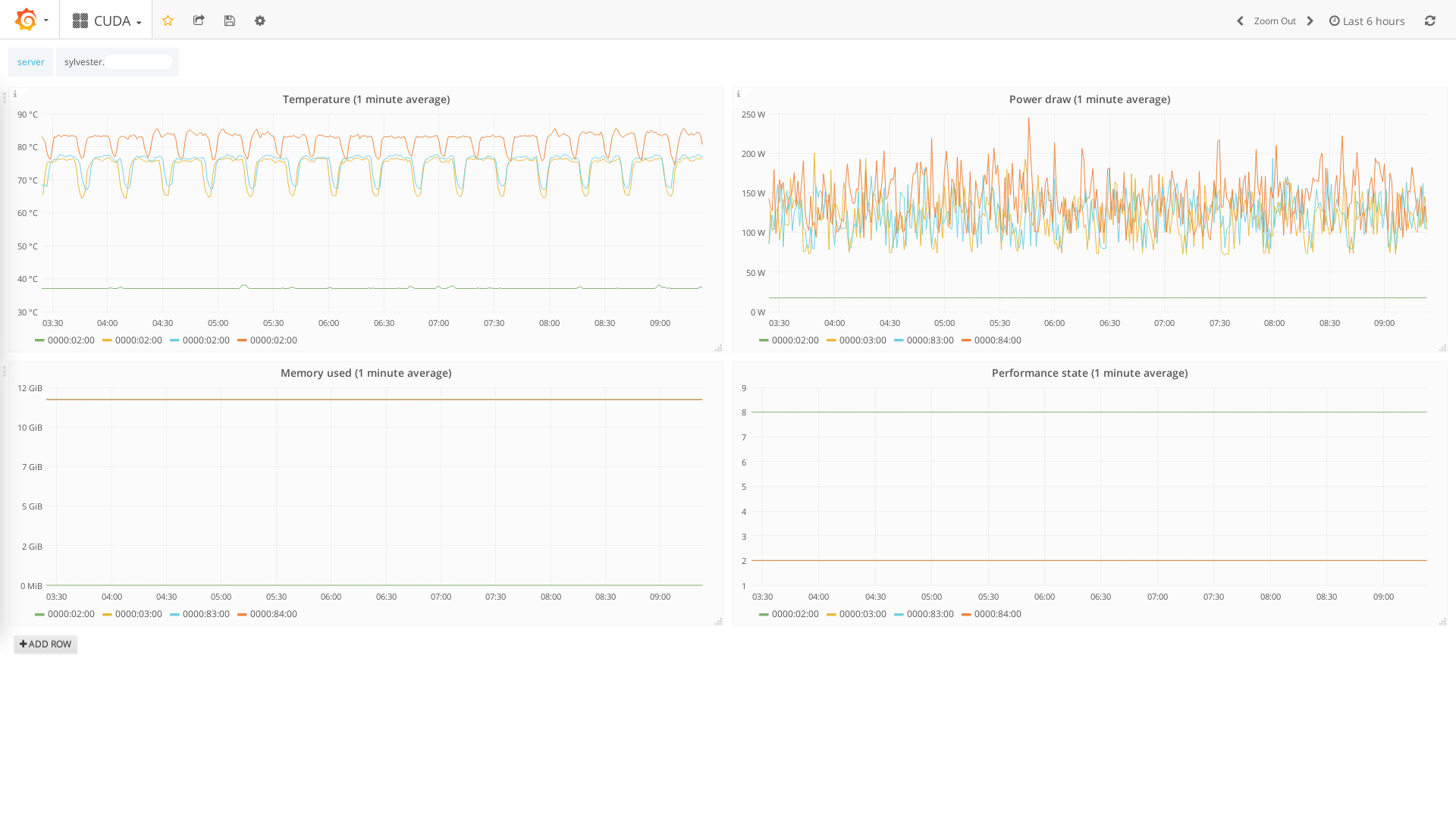Open the first row's side handle menu
Viewport: 1456px width, 818px height.
4,98
